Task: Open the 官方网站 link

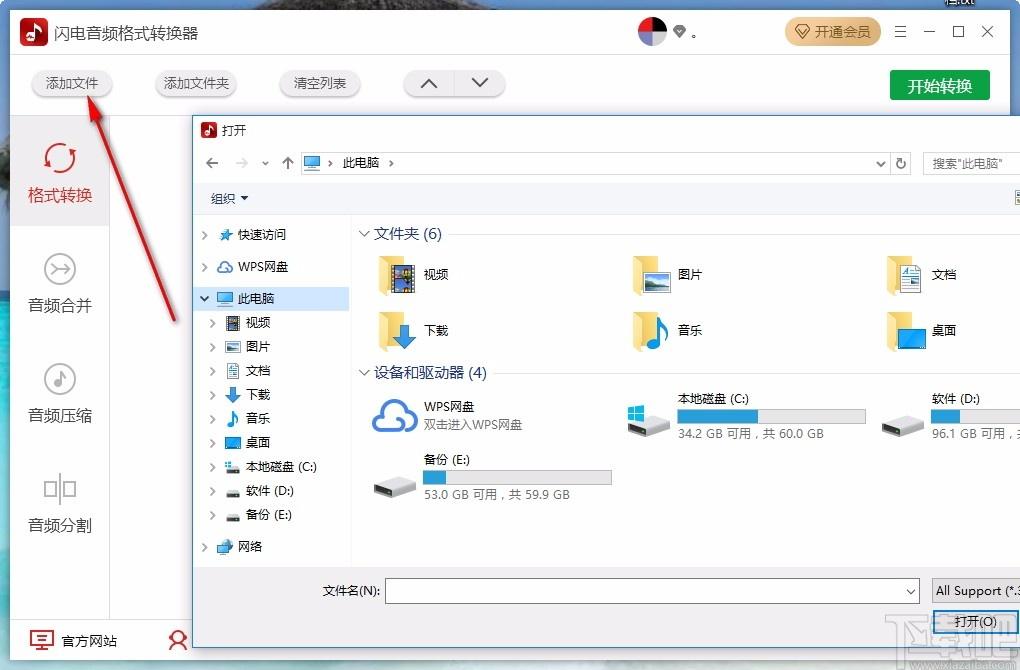Action: [73, 641]
